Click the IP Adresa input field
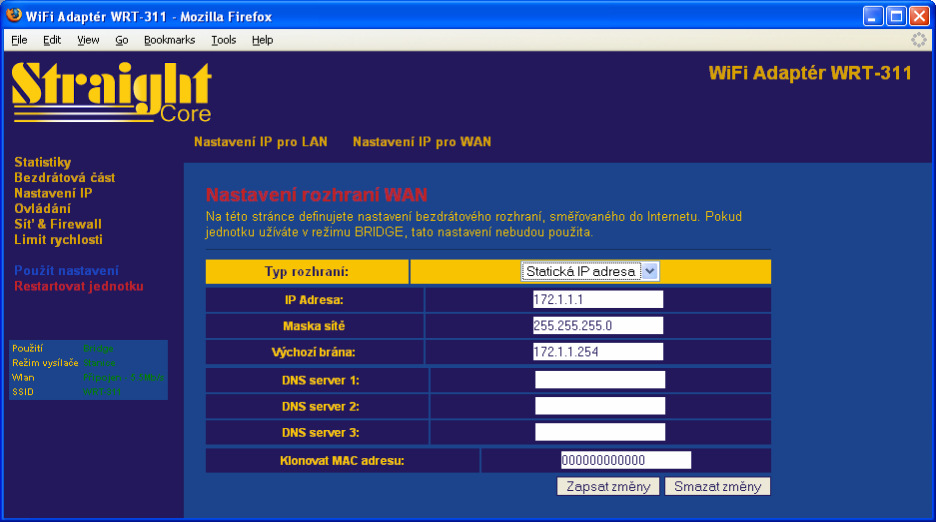 [x=598, y=299]
